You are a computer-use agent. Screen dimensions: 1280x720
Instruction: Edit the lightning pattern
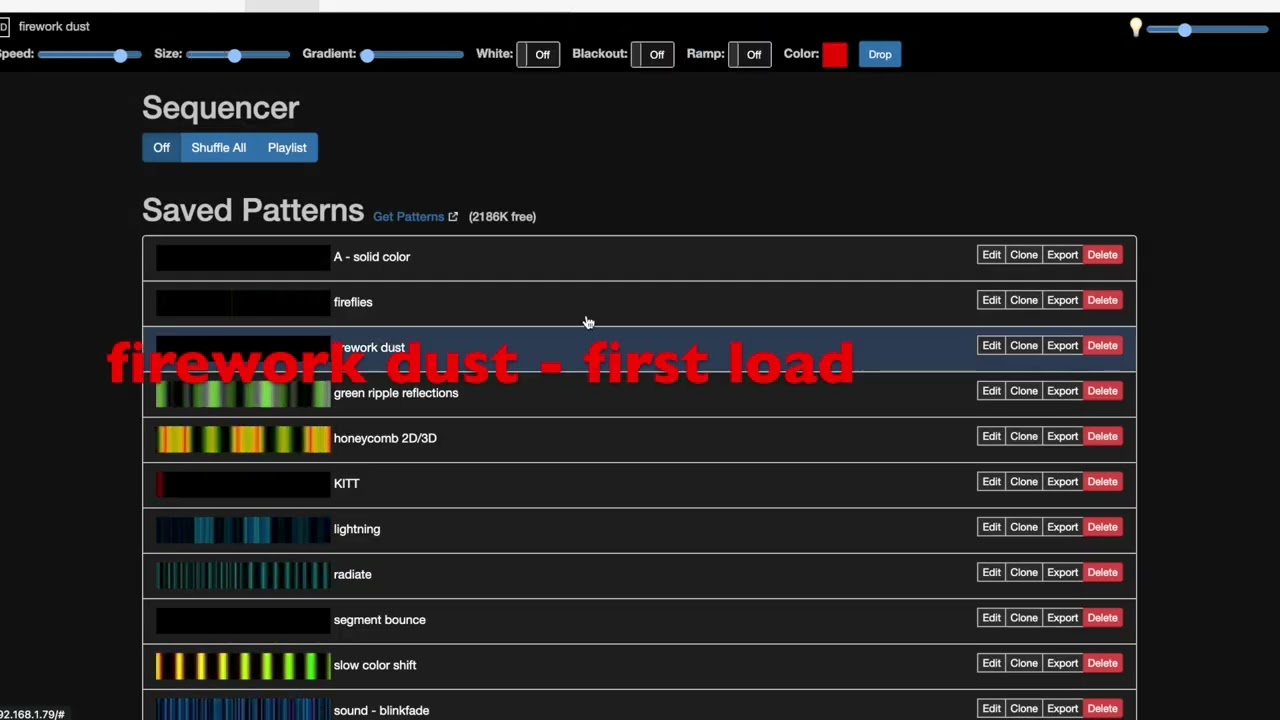tap(991, 527)
